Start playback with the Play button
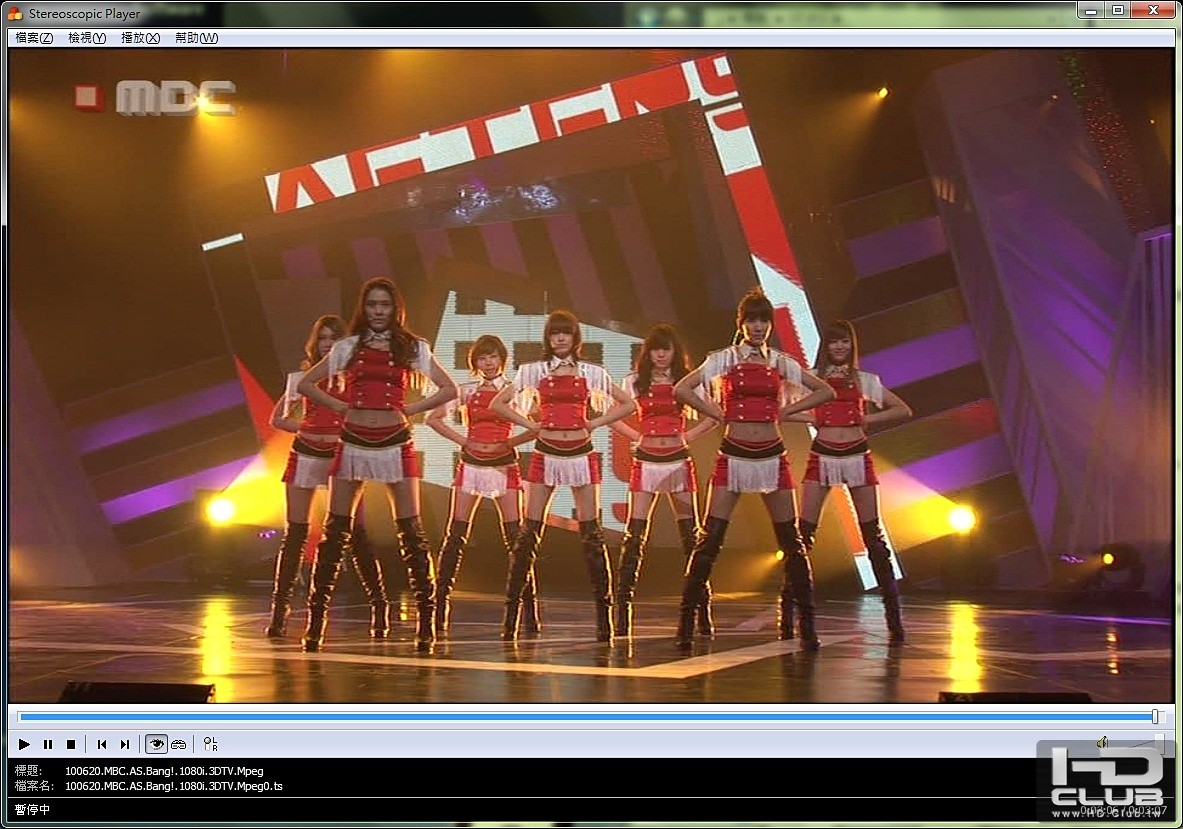This screenshot has height=829, width=1183. tap(24, 745)
